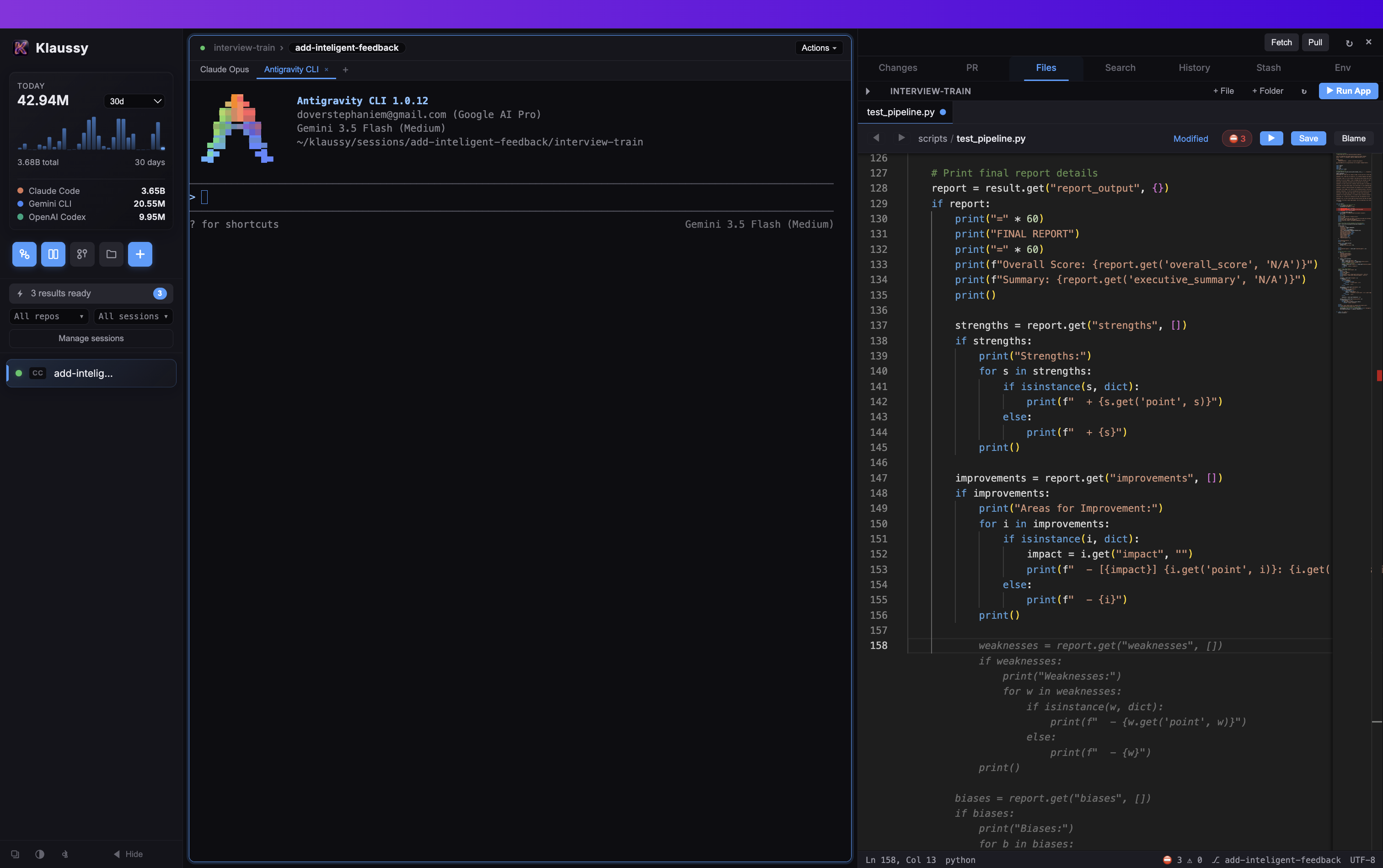Select the Antigravity CLI tab
Viewport: 1383px width, 868px height.
point(291,70)
